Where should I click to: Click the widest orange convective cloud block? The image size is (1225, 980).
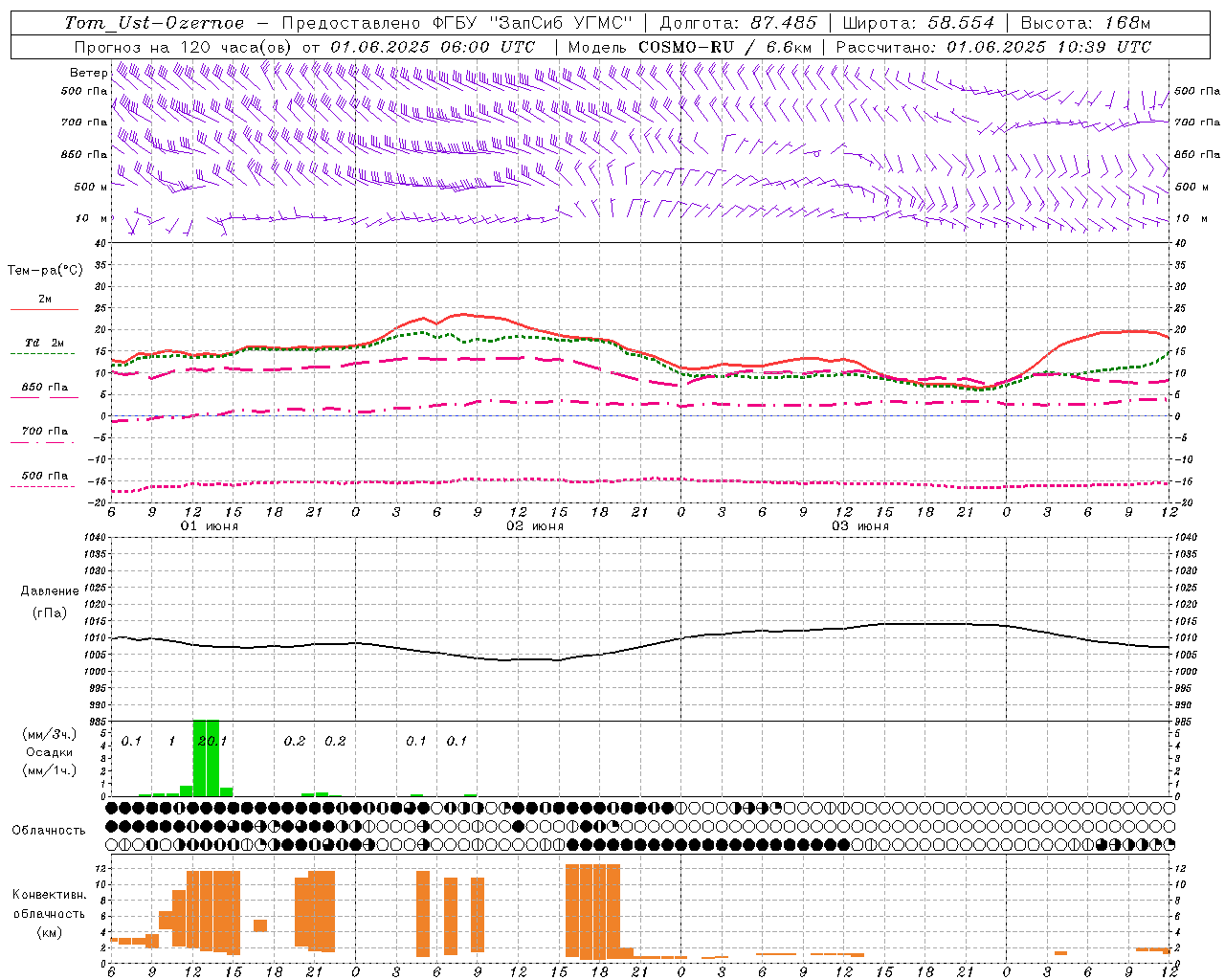(592, 911)
